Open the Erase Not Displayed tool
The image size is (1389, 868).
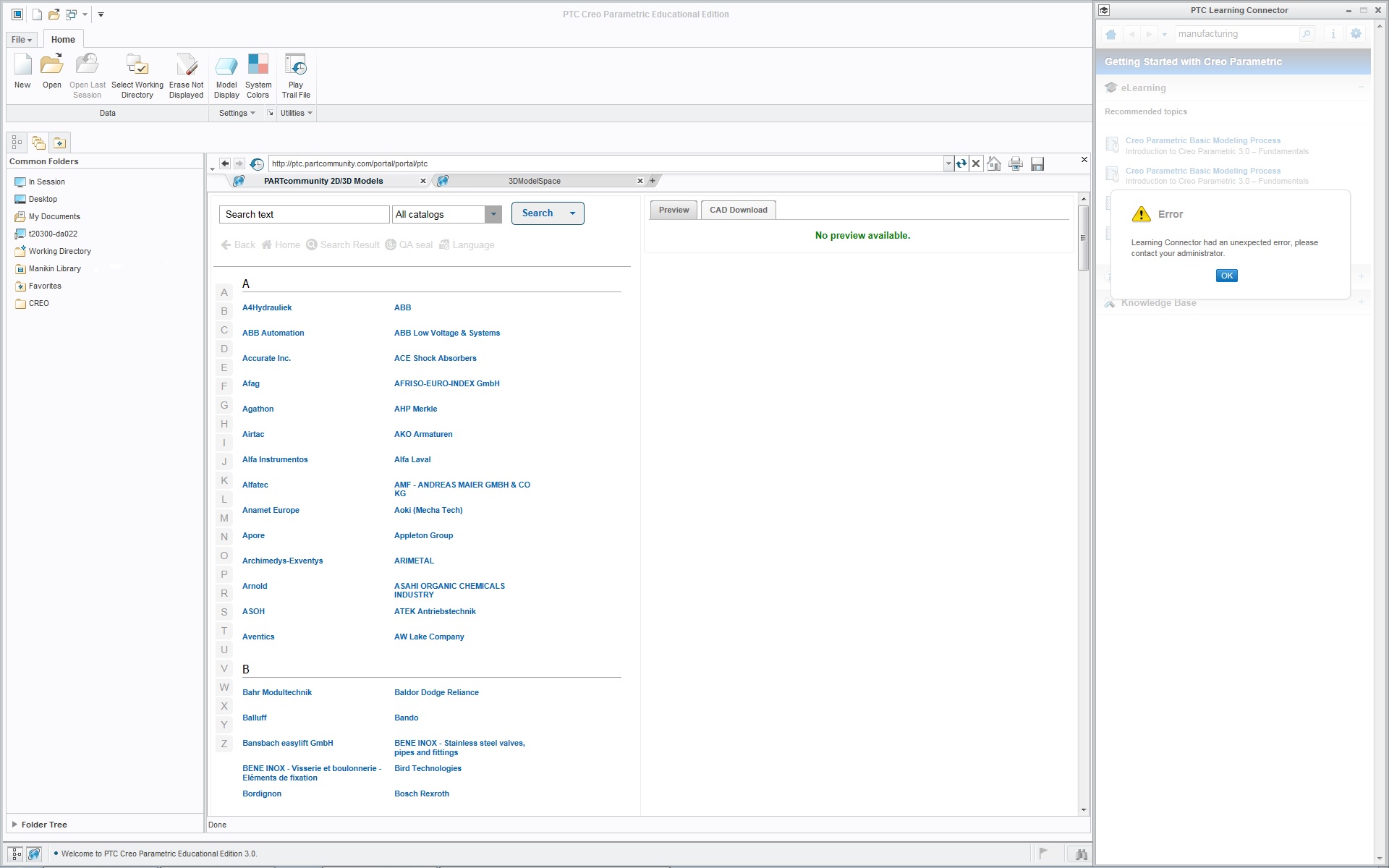[x=186, y=66]
